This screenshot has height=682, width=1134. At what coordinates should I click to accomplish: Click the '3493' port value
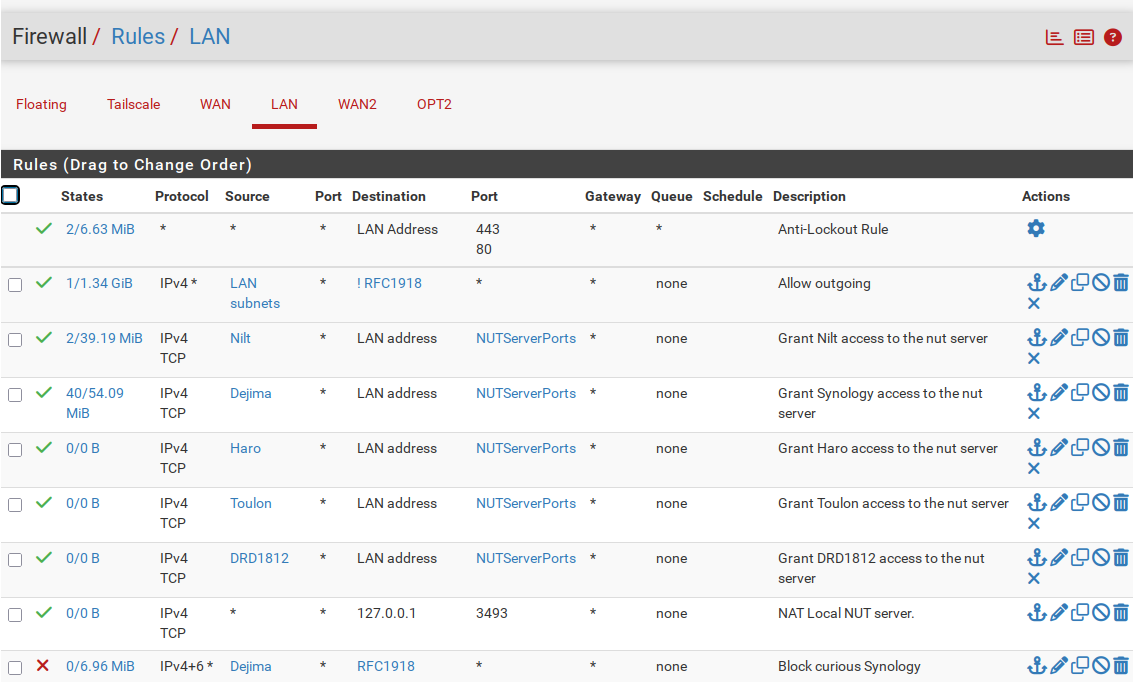[x=492, y=613]
